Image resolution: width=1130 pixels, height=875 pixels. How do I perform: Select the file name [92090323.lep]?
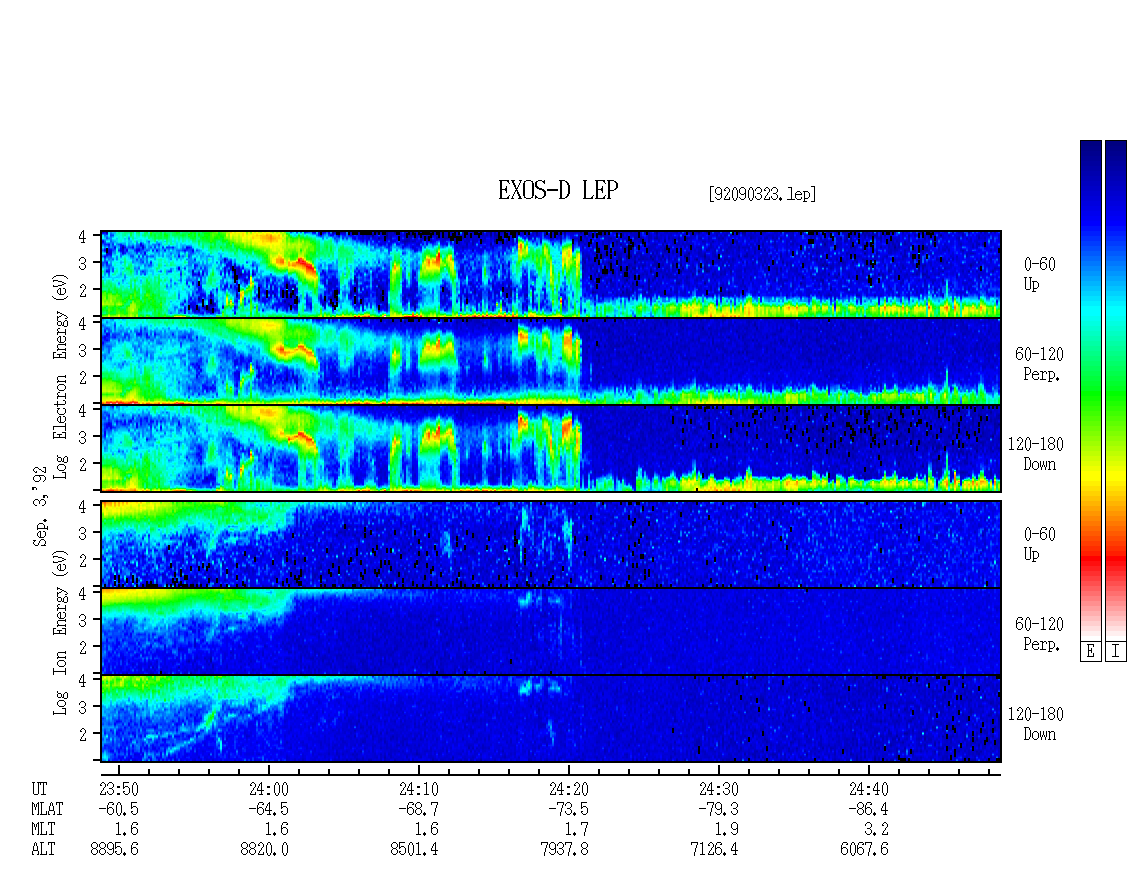coord(762,194)
